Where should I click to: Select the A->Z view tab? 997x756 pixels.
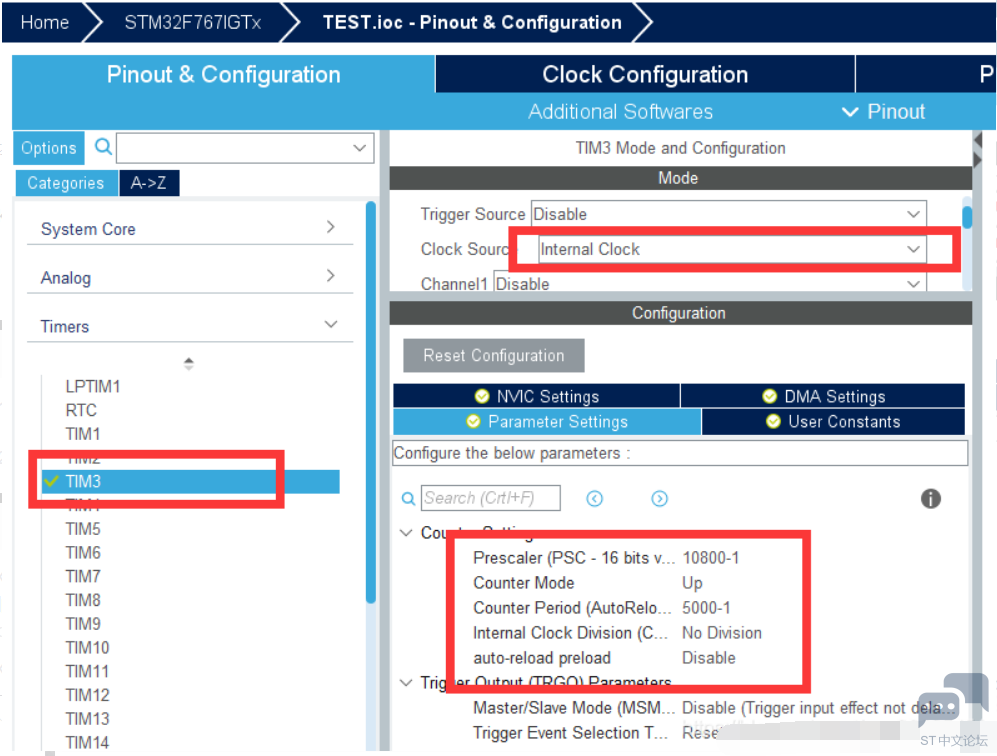149,183
